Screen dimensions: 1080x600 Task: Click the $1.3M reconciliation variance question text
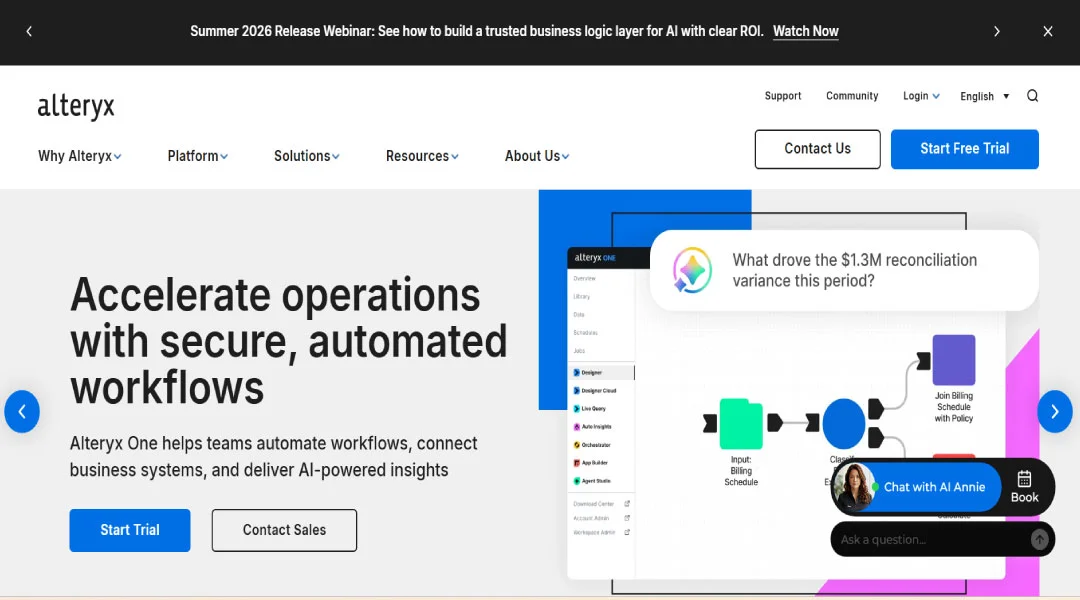click(x=854, y=270)
